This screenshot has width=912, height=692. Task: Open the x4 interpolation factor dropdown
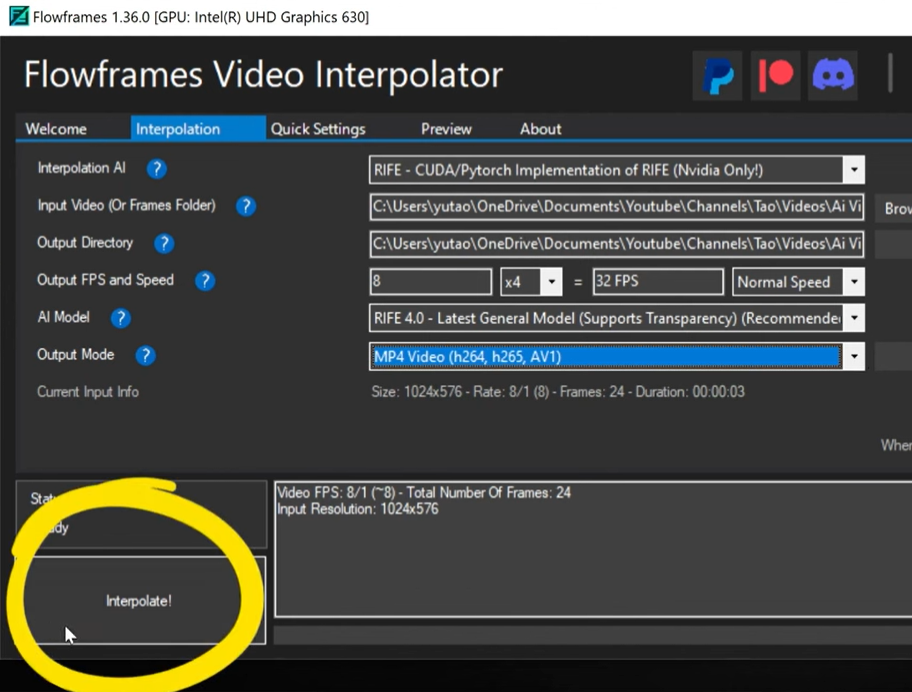point(551,282)
